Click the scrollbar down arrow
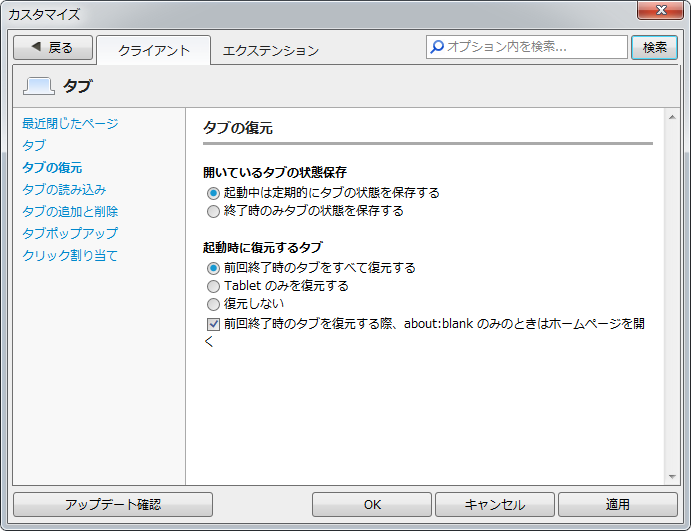Viewport: 691px width, 531px height. point(672,477)
